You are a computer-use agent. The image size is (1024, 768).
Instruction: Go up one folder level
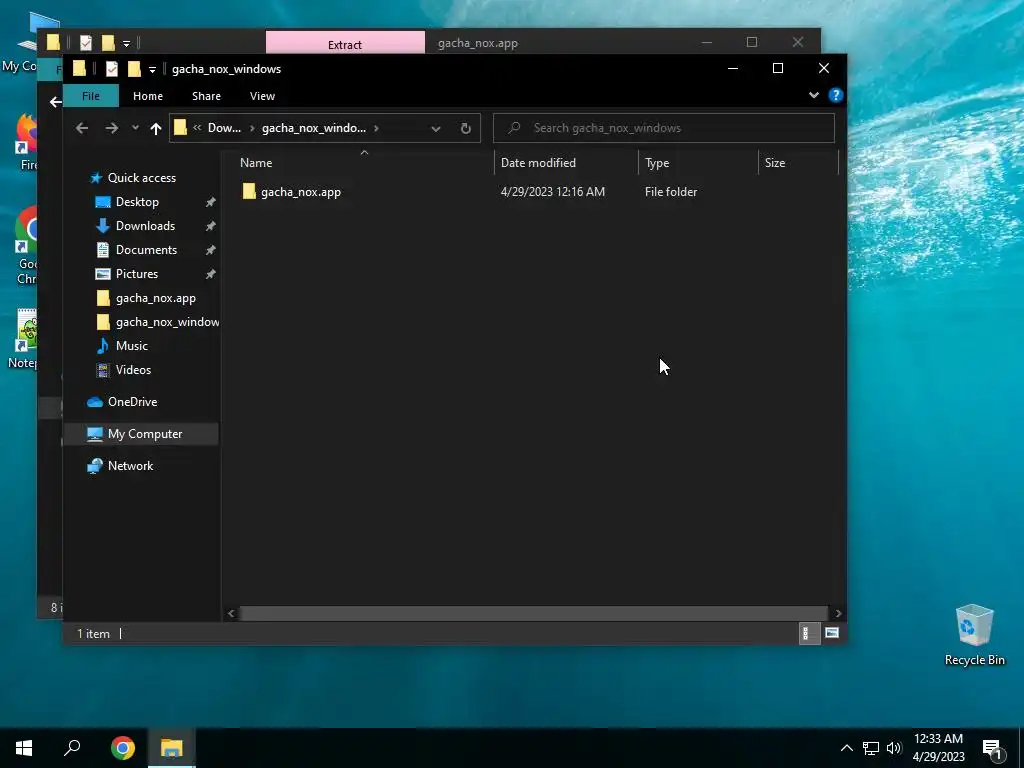[155, 129]
